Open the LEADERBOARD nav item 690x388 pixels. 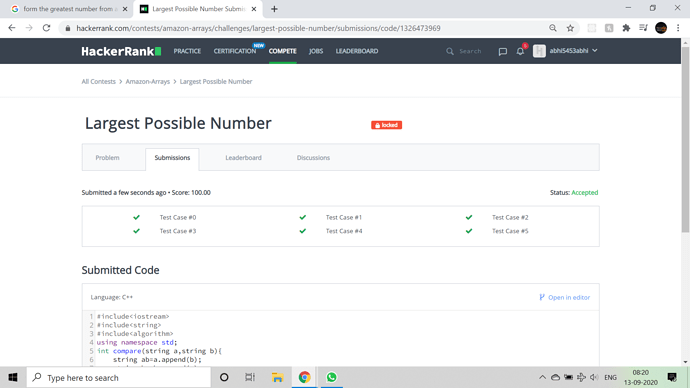tap(357, 51)
